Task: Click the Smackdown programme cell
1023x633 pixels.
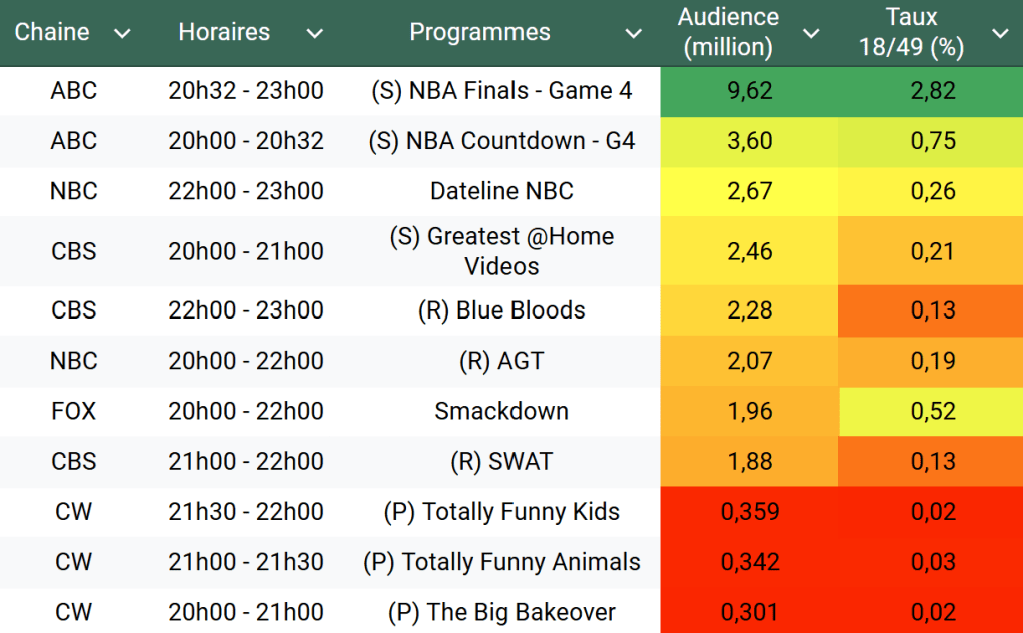Action: point(501,411)
